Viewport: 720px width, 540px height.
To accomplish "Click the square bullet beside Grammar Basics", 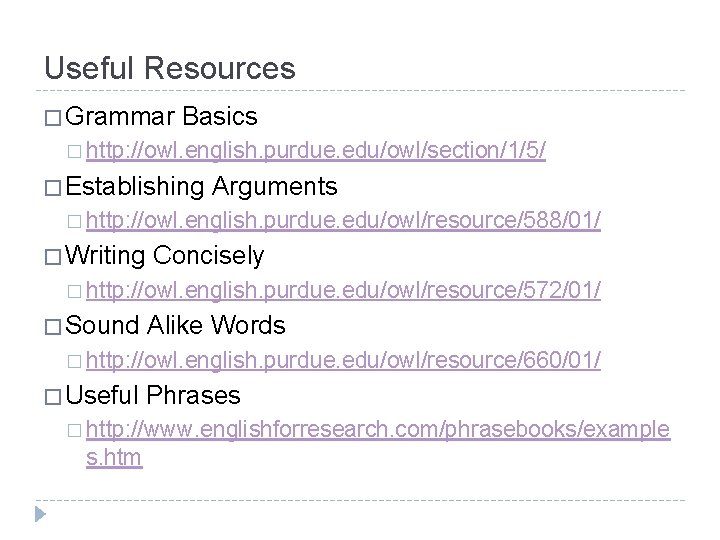I will pyautogui.click(x=52, y=119).
